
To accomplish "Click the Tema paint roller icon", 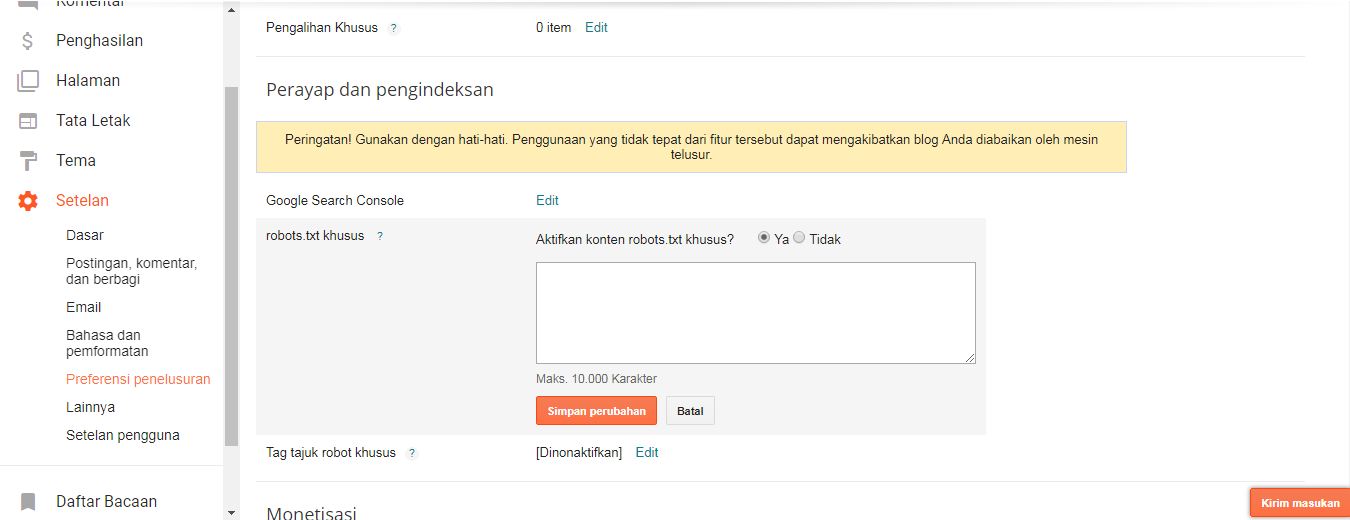I will pos(28,161).
